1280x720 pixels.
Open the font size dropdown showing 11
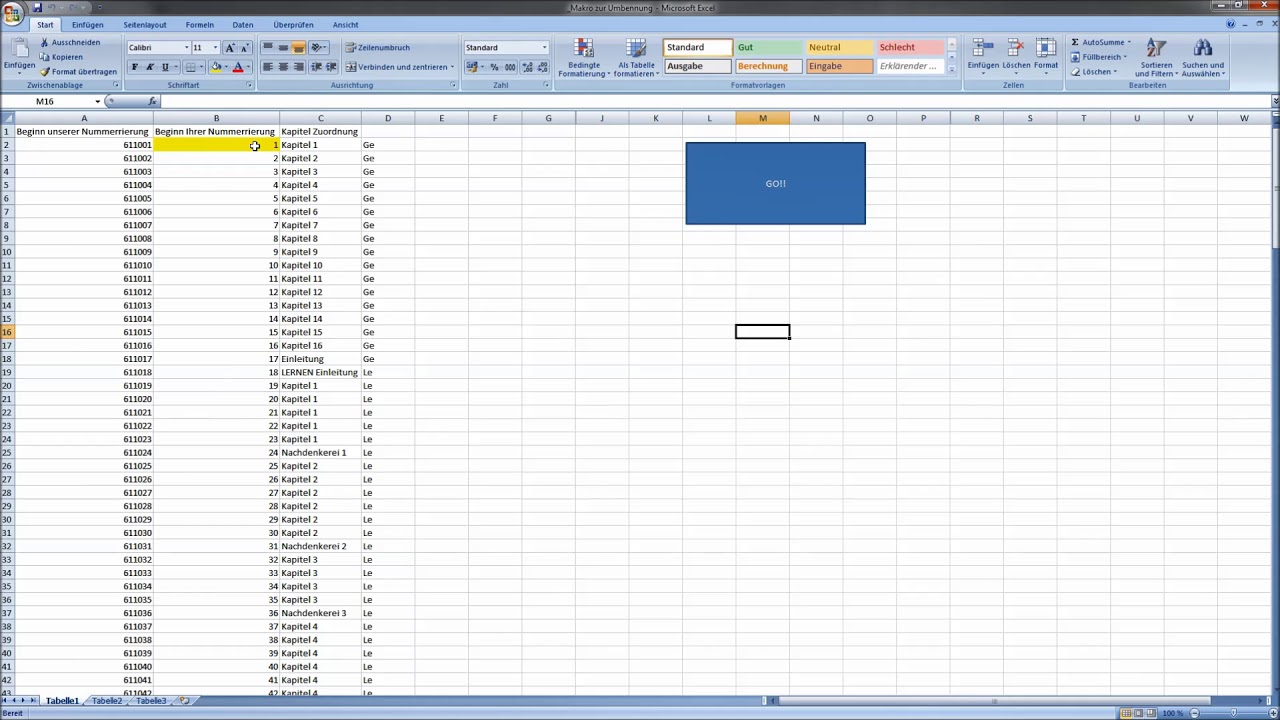(x=215, y=48)
